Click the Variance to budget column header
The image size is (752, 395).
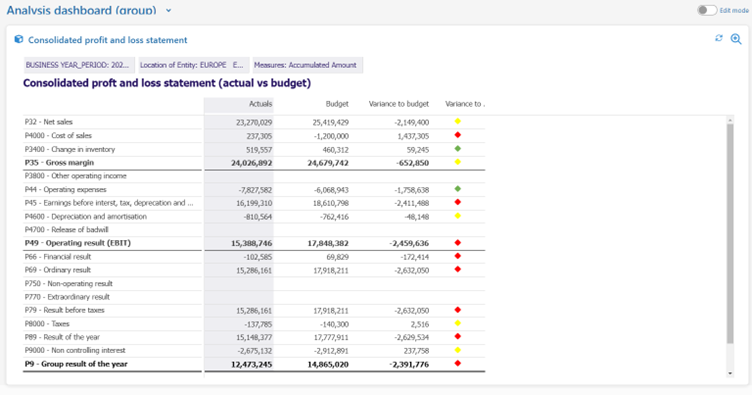[x=399, y=104]
